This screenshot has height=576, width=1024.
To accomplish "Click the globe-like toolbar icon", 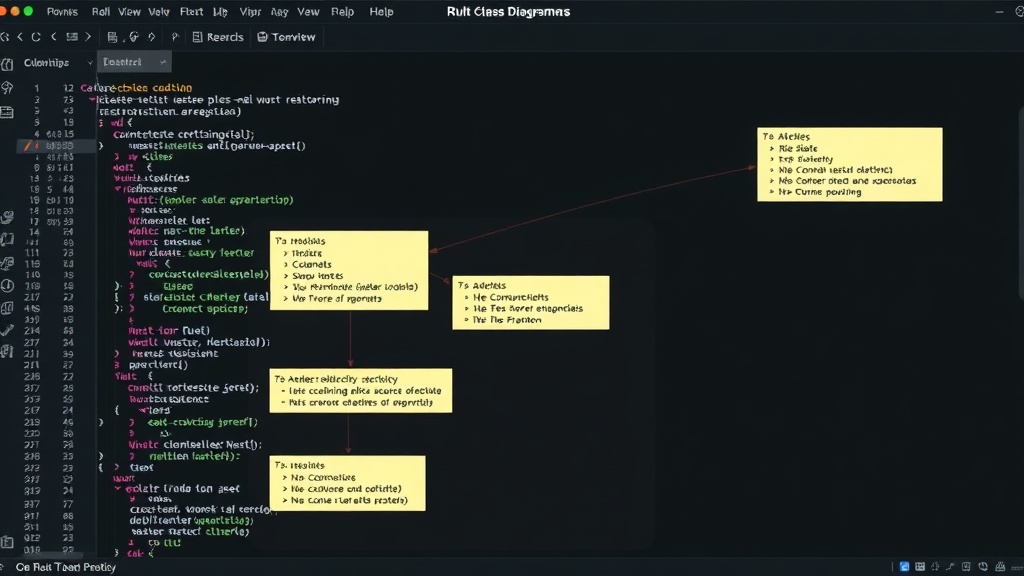I will point(134,37).
